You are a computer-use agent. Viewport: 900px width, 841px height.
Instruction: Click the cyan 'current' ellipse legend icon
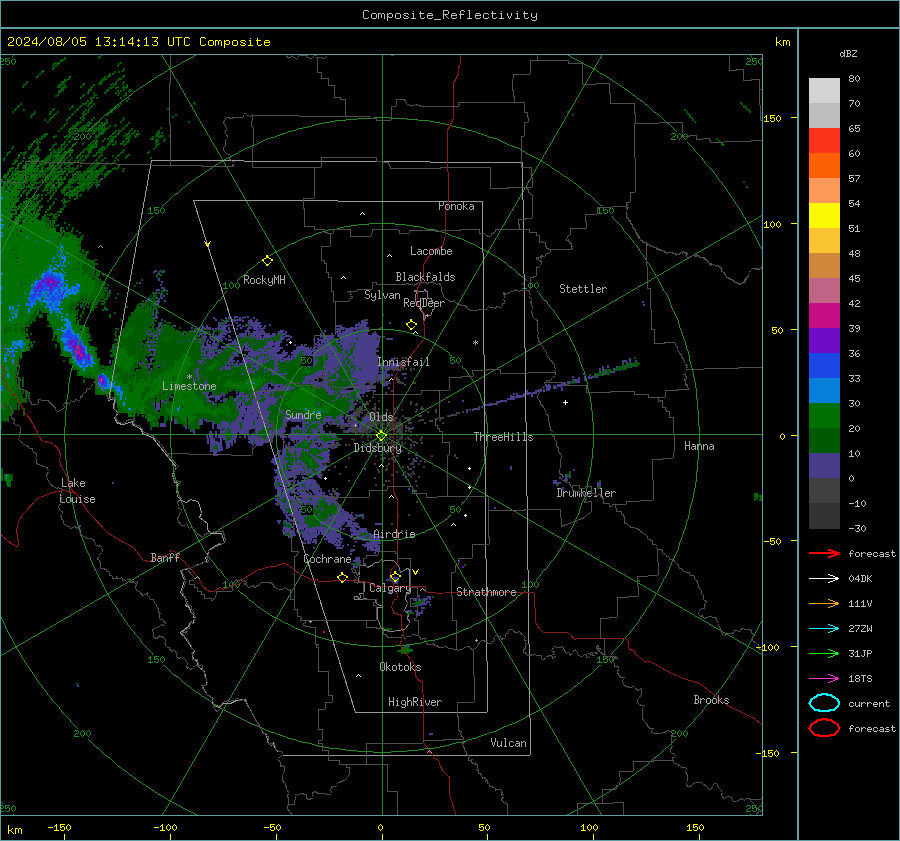point(824,703)
